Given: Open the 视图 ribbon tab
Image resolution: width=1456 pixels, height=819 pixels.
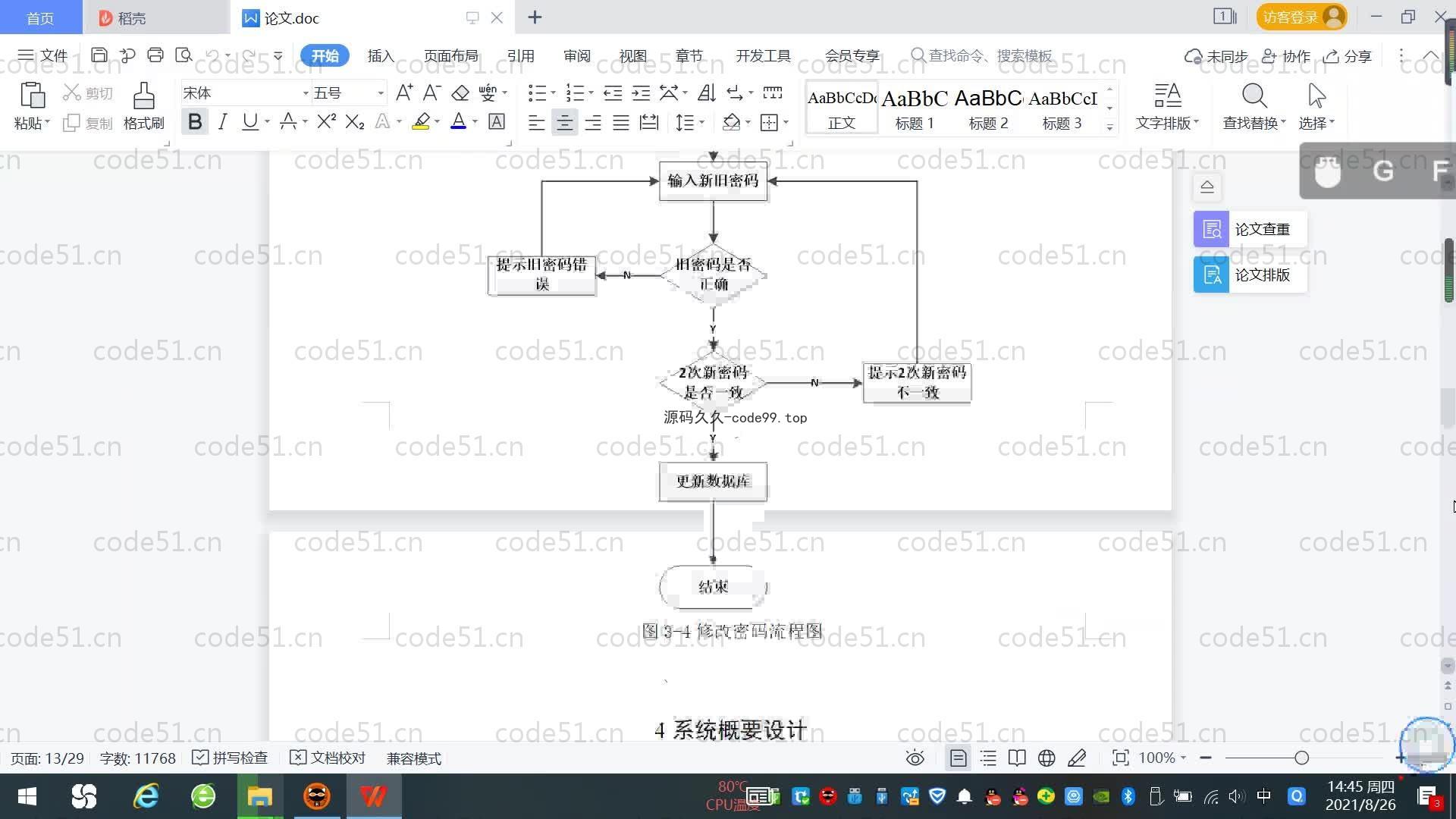Looking at the screenshot, I should (632, 55).
